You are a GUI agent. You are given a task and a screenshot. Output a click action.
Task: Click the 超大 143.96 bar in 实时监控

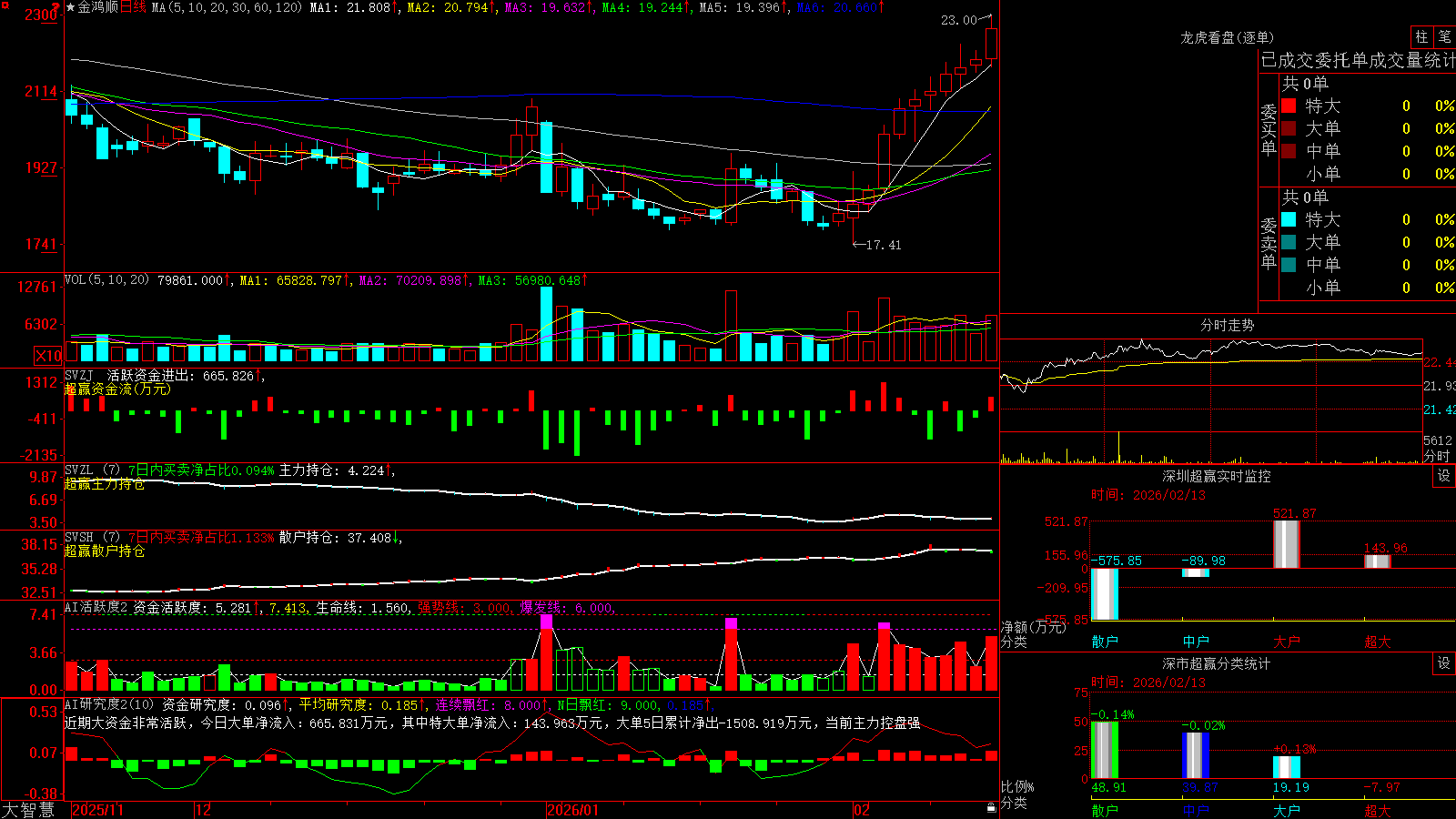tap(1378, 561)
